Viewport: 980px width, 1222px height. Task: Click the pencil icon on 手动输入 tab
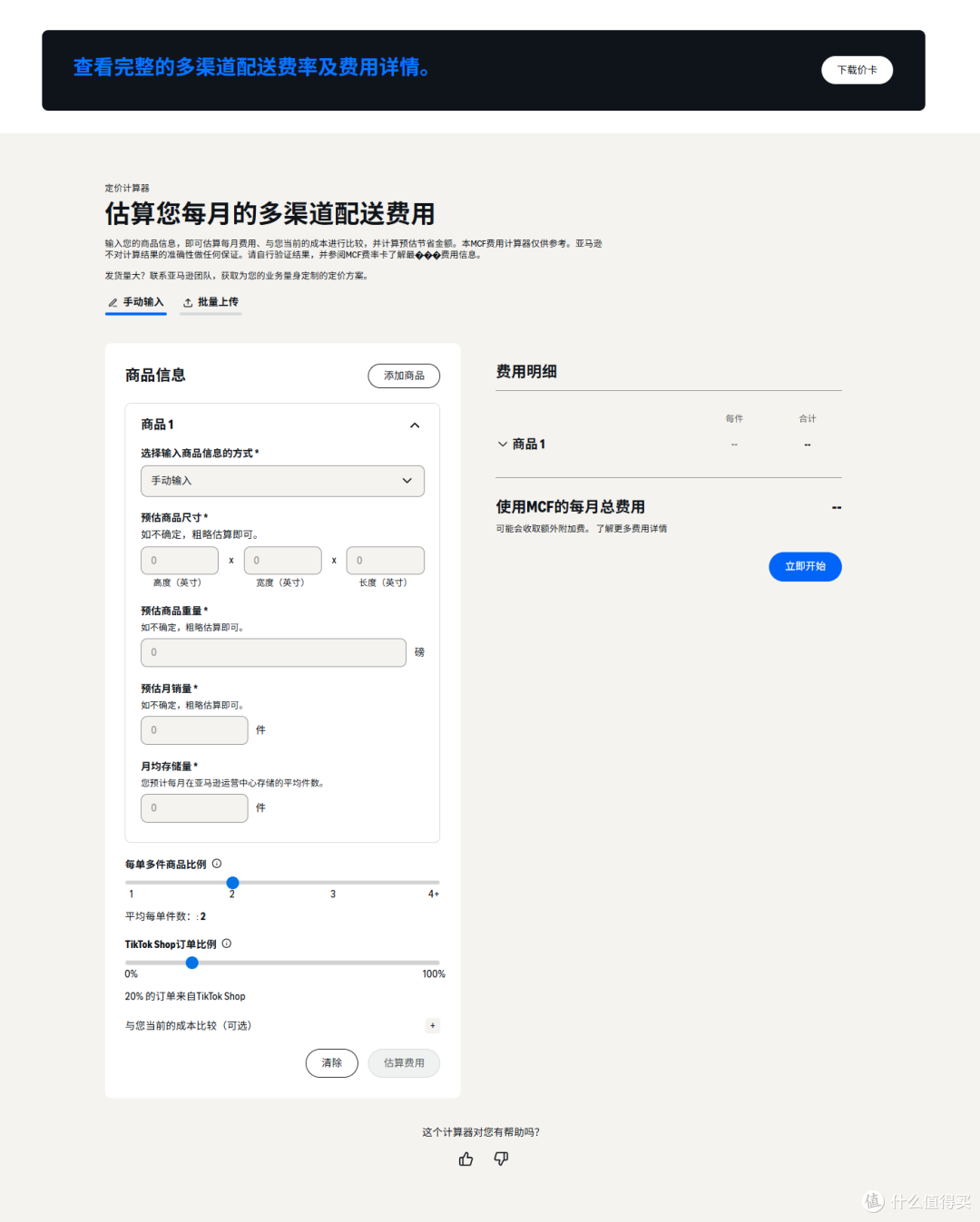click(x=113, y=302)
